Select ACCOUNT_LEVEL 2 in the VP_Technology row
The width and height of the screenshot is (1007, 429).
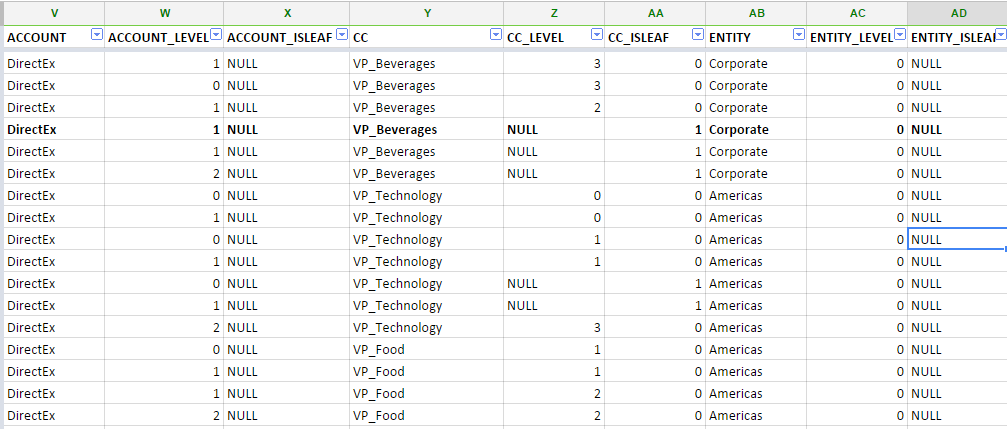point(164,327)
